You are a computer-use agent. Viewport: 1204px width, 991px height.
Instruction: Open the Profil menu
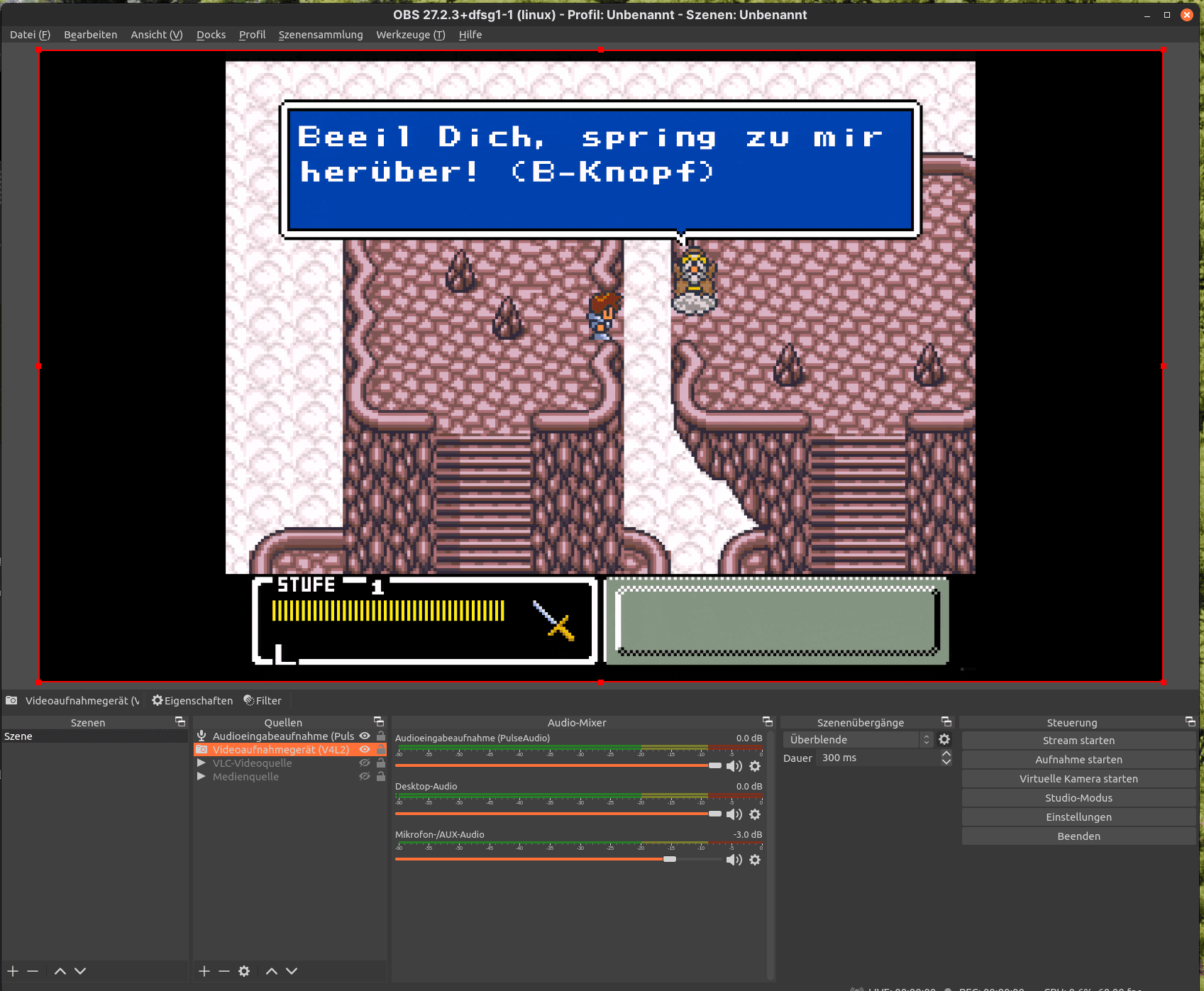[x=252, y=35]
